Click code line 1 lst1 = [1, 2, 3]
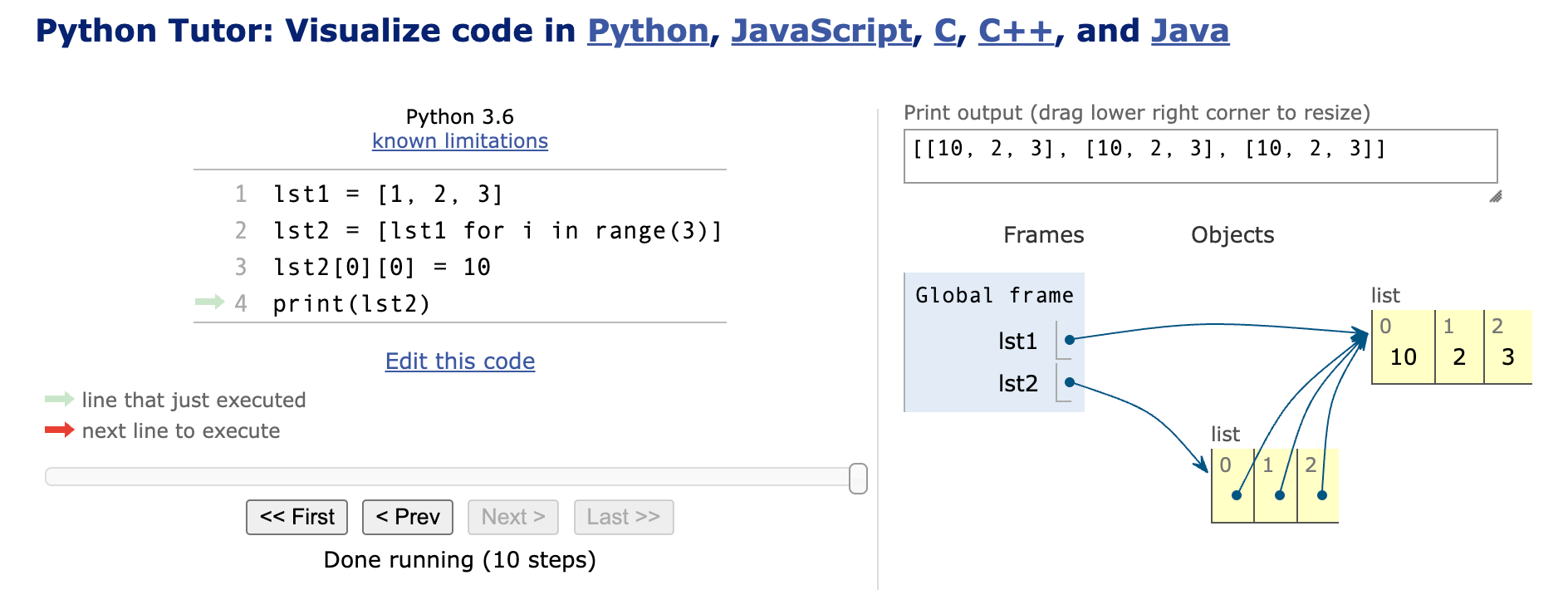This screenshot has height=590, width=1568. [x=389, y=194]
